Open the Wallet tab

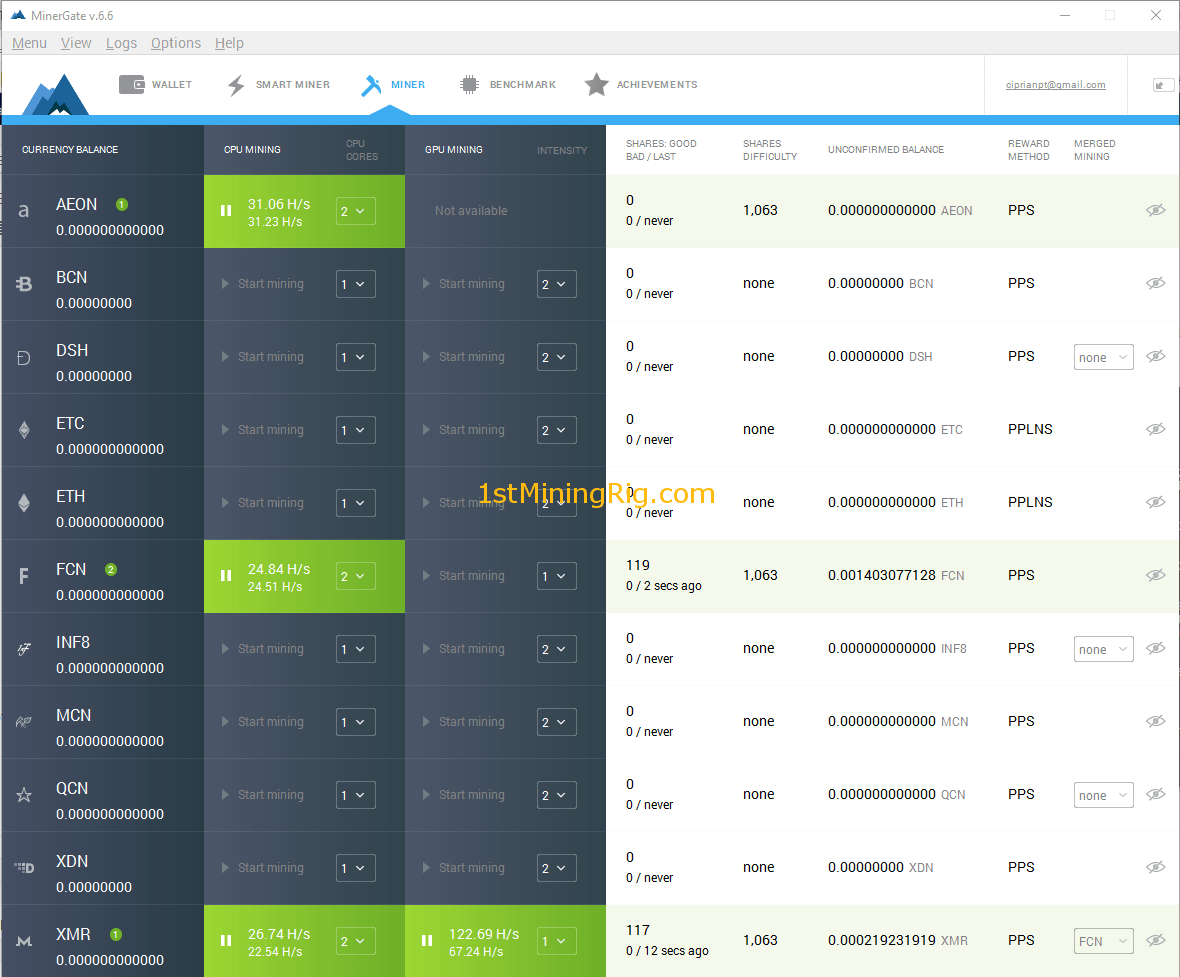(x=156, y=84)
